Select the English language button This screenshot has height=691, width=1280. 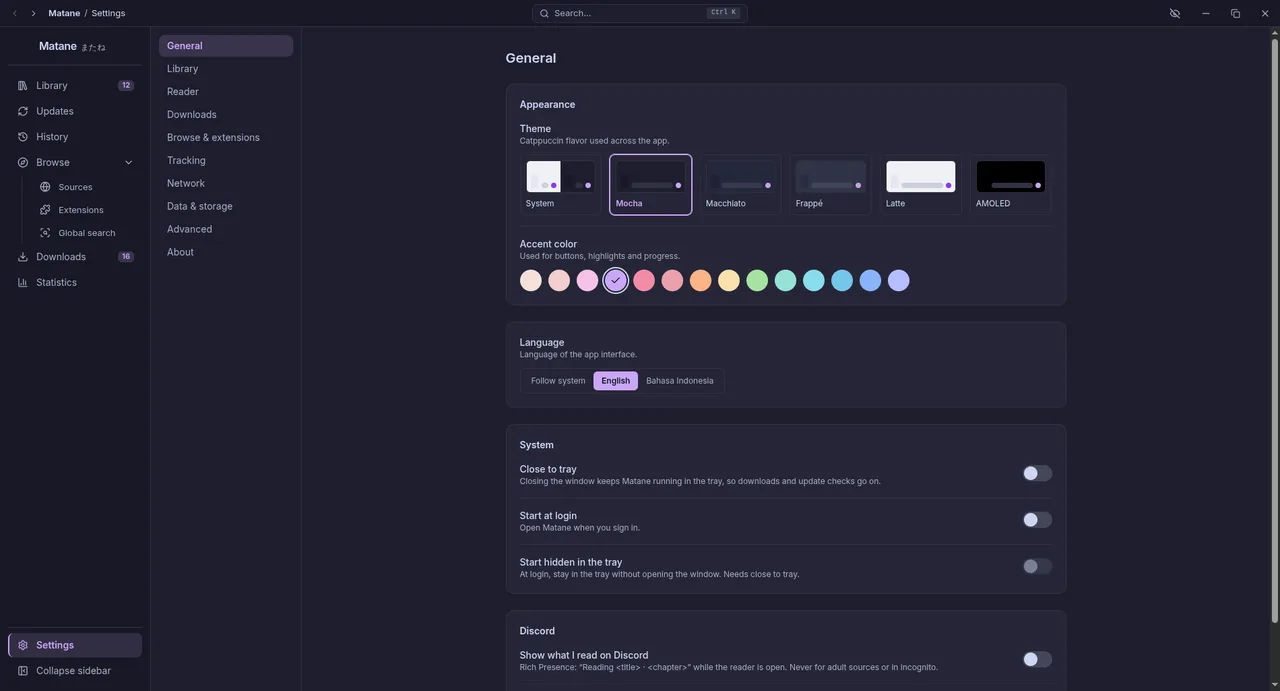[x=616, y=381]
